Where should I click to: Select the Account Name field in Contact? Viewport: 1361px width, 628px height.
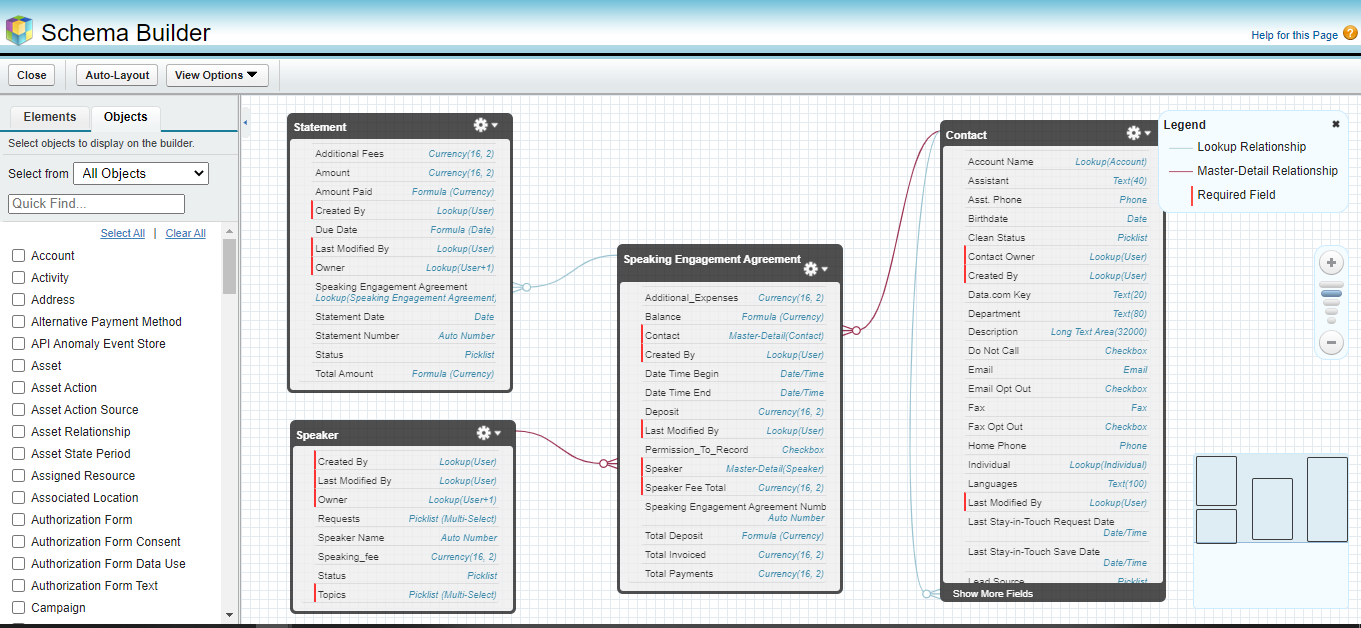(1057, 162)
